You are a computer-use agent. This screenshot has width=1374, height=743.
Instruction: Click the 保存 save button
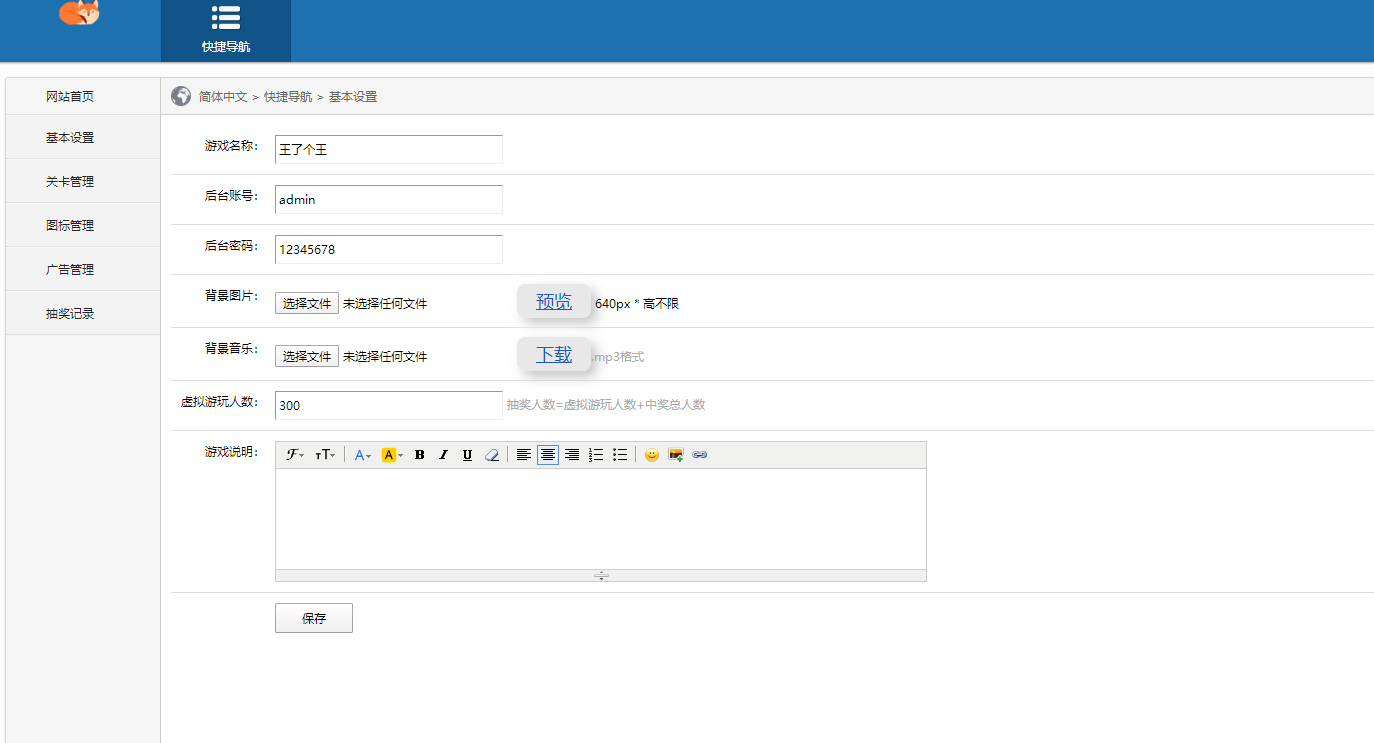click(314, 618)
